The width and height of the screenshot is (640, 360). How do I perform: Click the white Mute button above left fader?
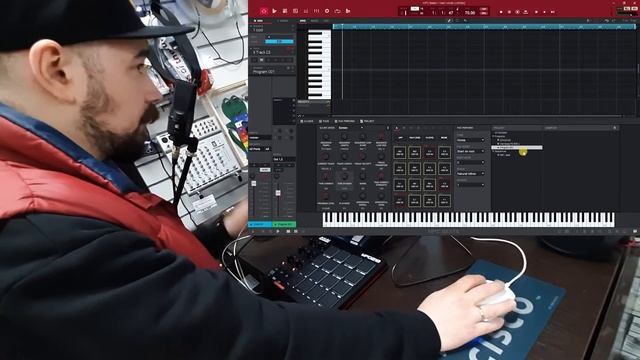(x=265, y=169)
